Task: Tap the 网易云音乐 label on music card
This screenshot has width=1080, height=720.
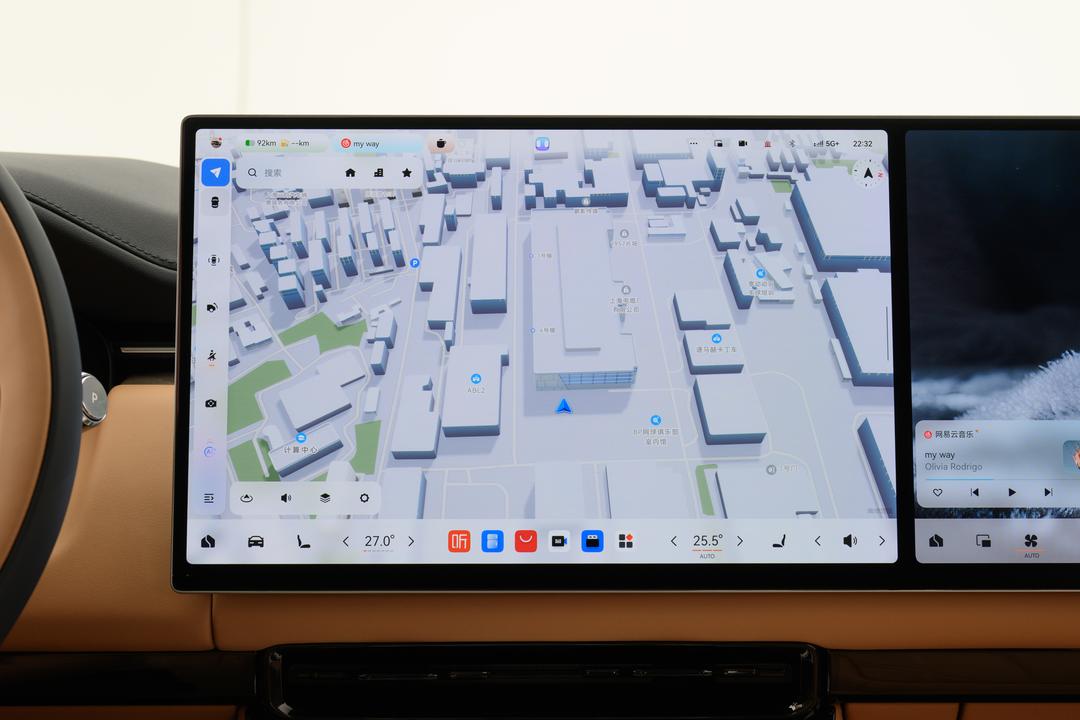Action: [955, 434]
